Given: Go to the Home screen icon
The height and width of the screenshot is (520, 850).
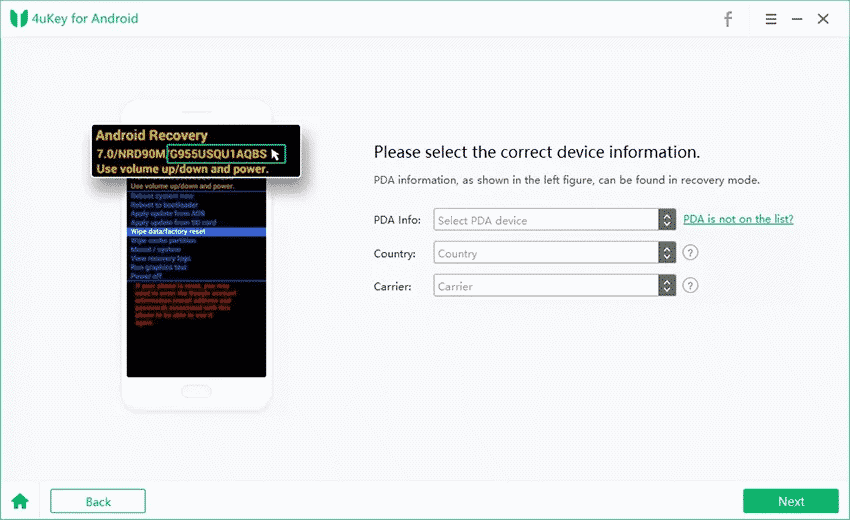Looking at the screenshot, I should click(19, 501).
